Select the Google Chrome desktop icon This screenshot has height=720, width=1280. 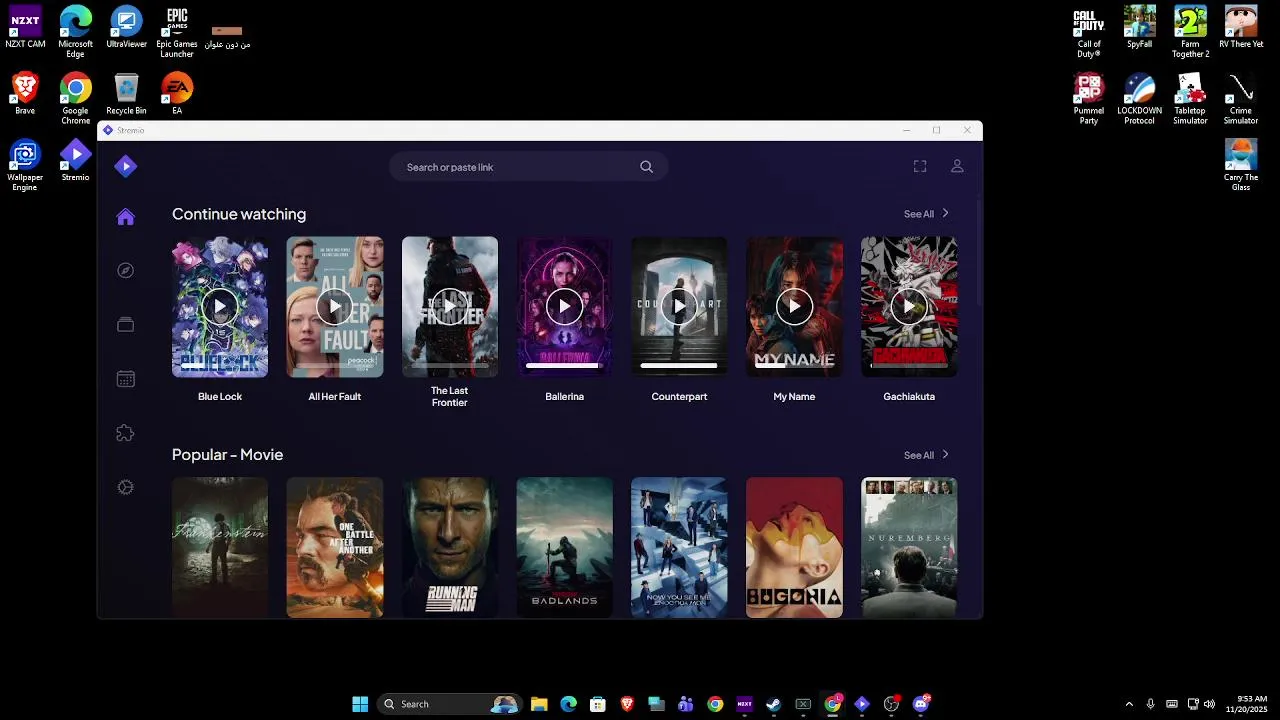point(75,98)
